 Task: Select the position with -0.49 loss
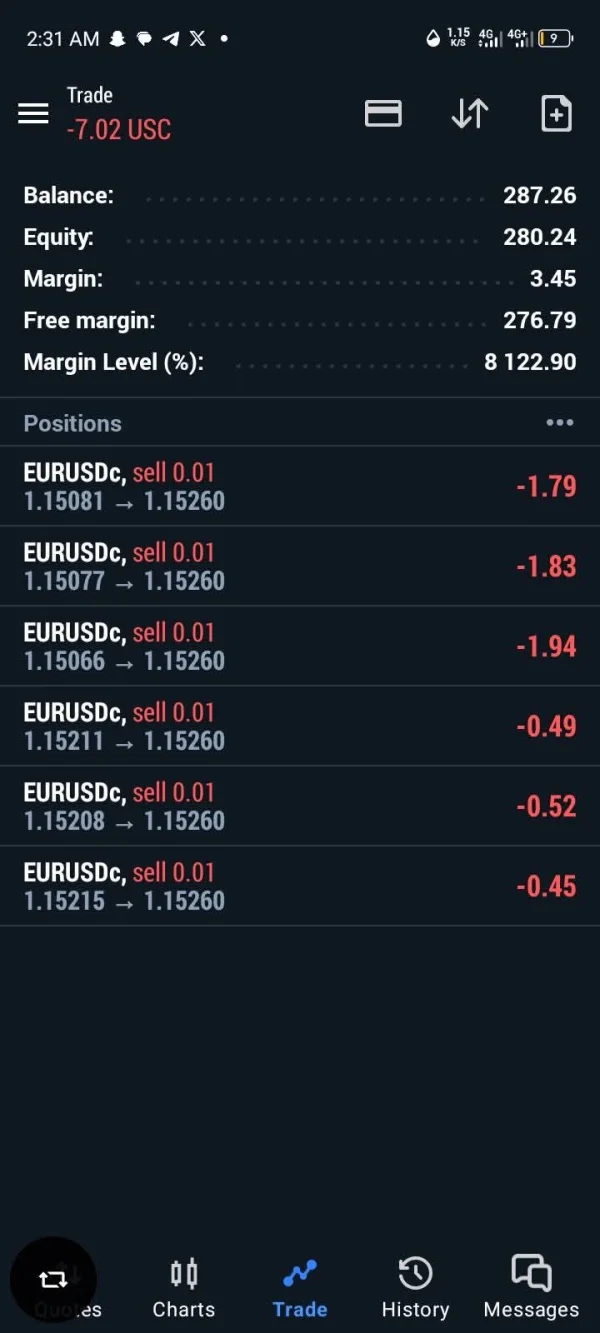coord(300,726)
